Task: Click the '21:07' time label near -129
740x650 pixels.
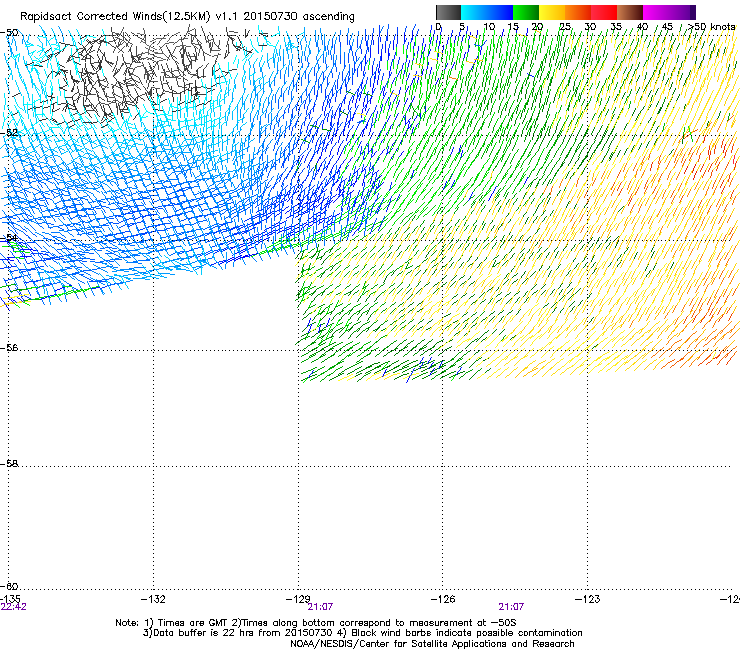Action: click(x=320, y=607)
